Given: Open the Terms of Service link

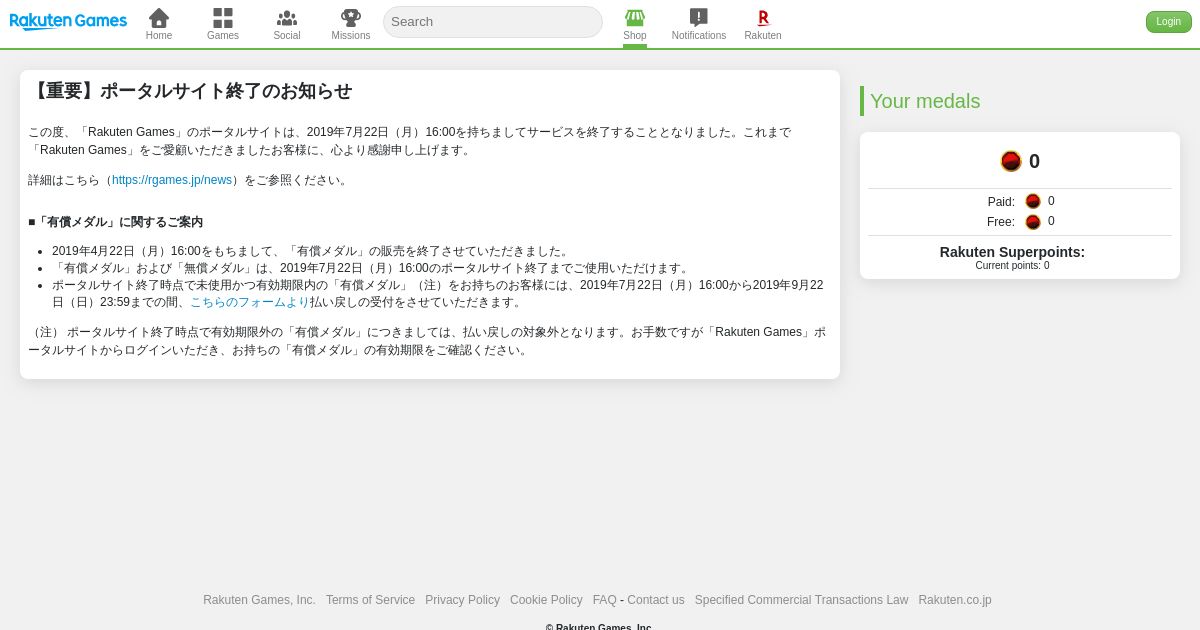Looking at the screenshot, I should pyautogui.click(x=370, y=600).
